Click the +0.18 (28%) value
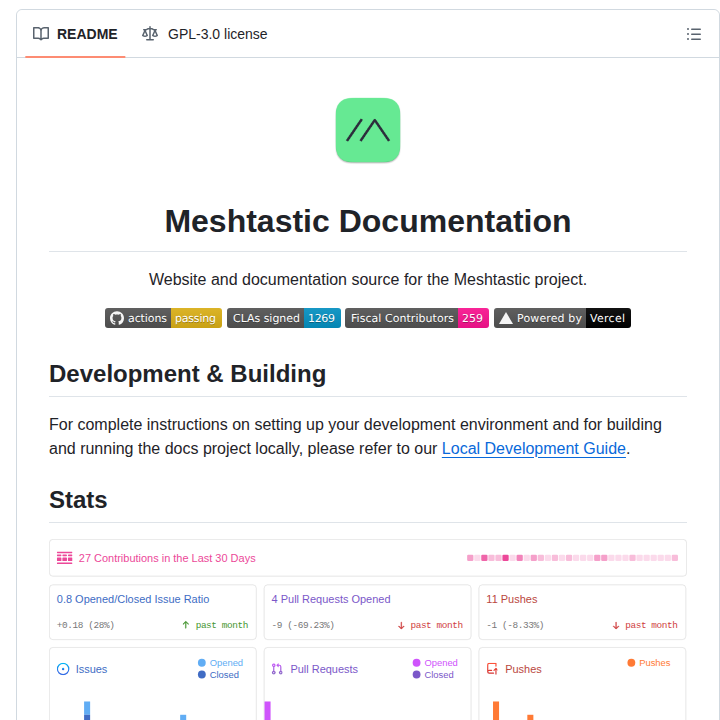The width and height of the screenshot is (720, 720). click(x=85, y=625)
